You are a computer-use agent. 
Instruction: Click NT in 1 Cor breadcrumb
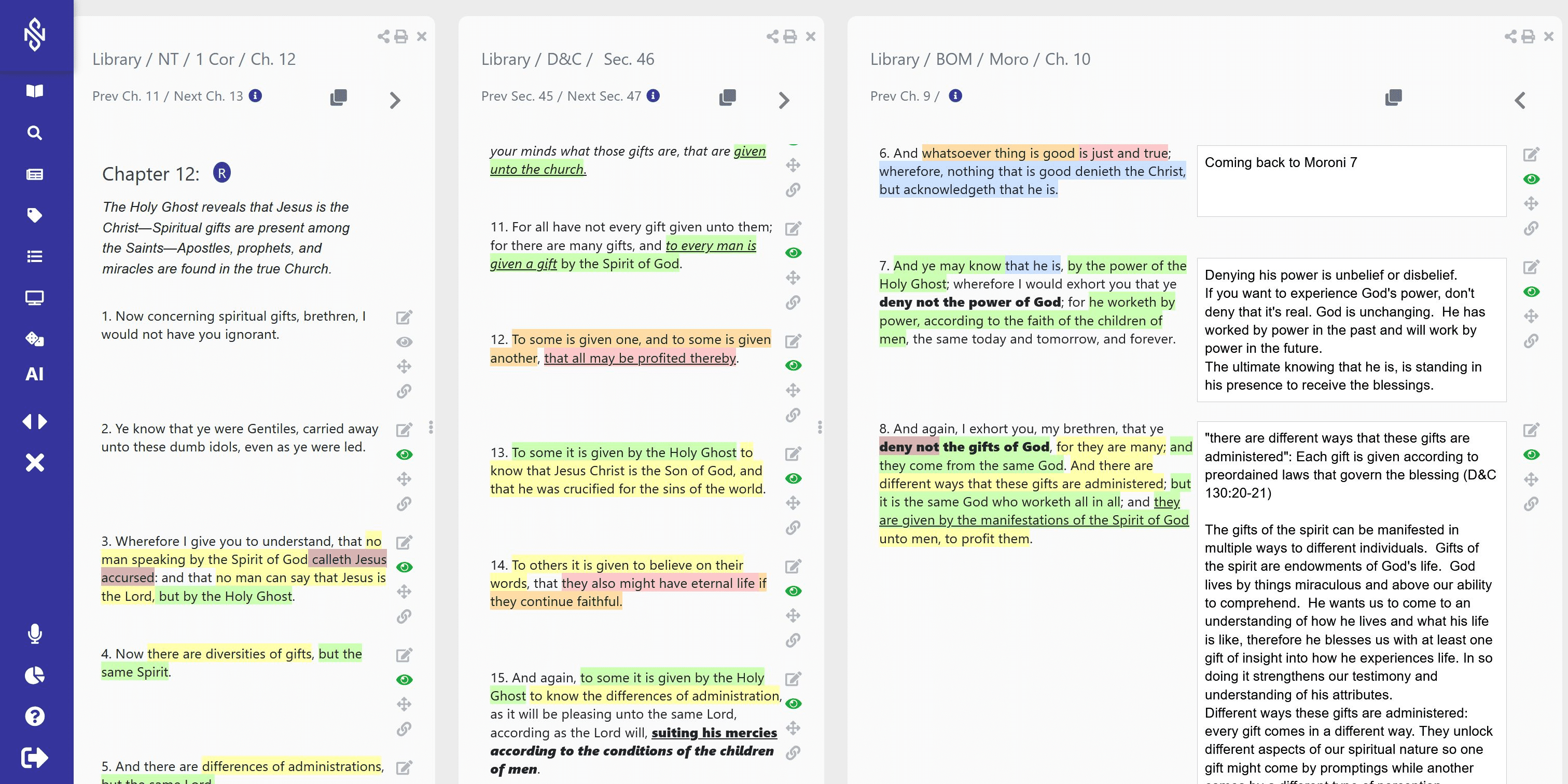[x=168, y=59]
